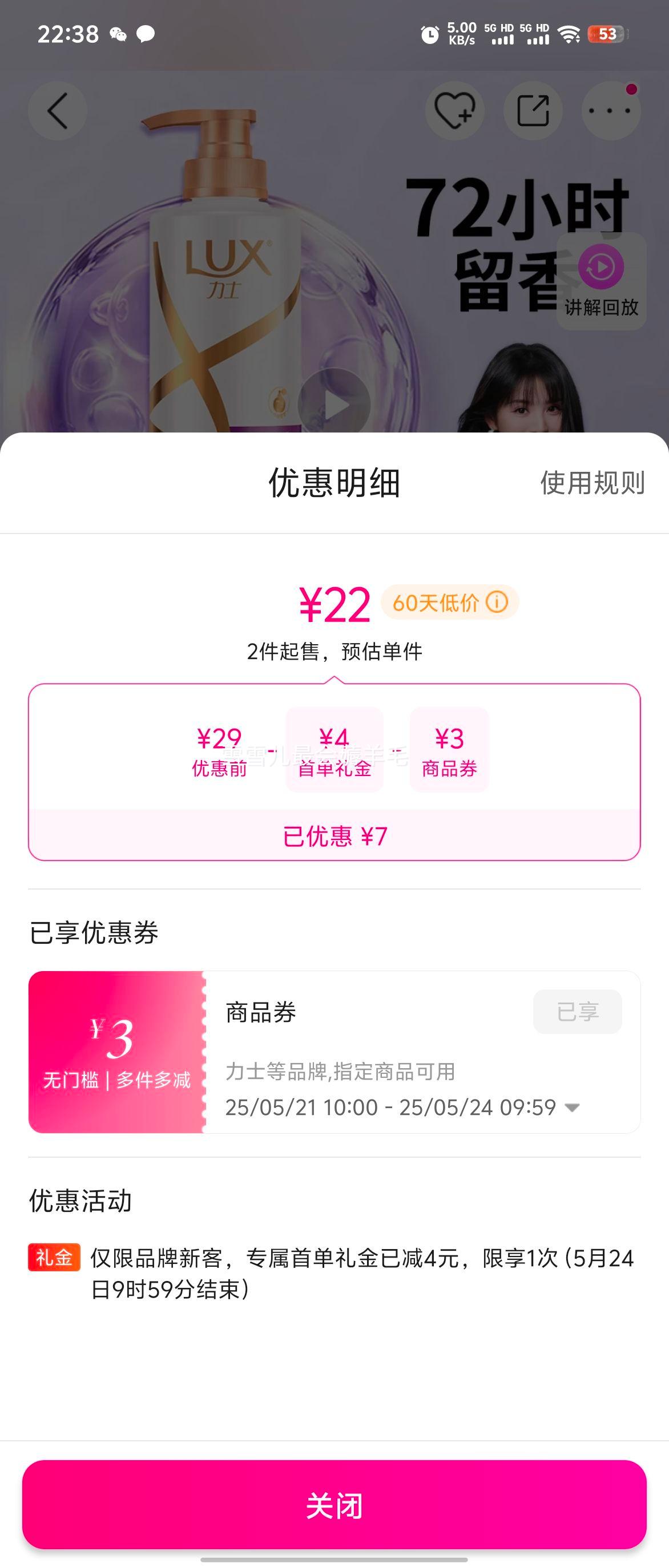Image resolution: width=669 pixels, height=1568 pixels.
Task: Add product to favorites with heart icon
Action: coord(454,111)
